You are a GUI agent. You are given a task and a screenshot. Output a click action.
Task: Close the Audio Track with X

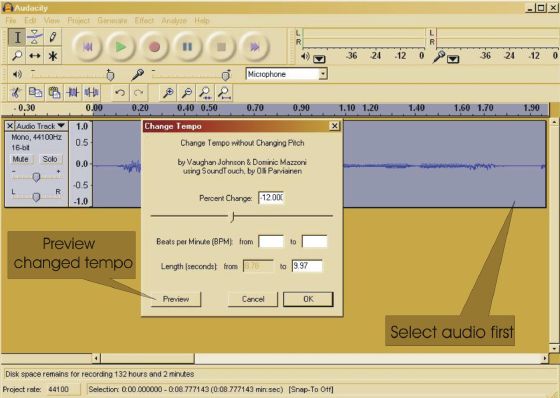pyautogui.click(x=10, y=126)
